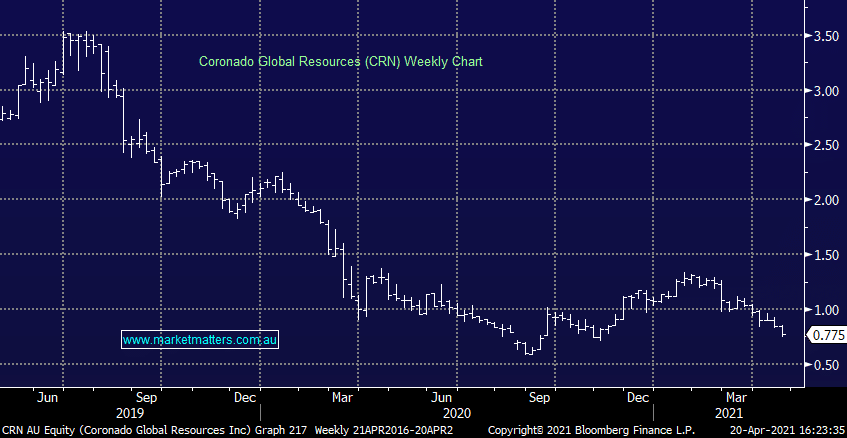
Task: Select the 2020 year label
Action: click(456, 413)
